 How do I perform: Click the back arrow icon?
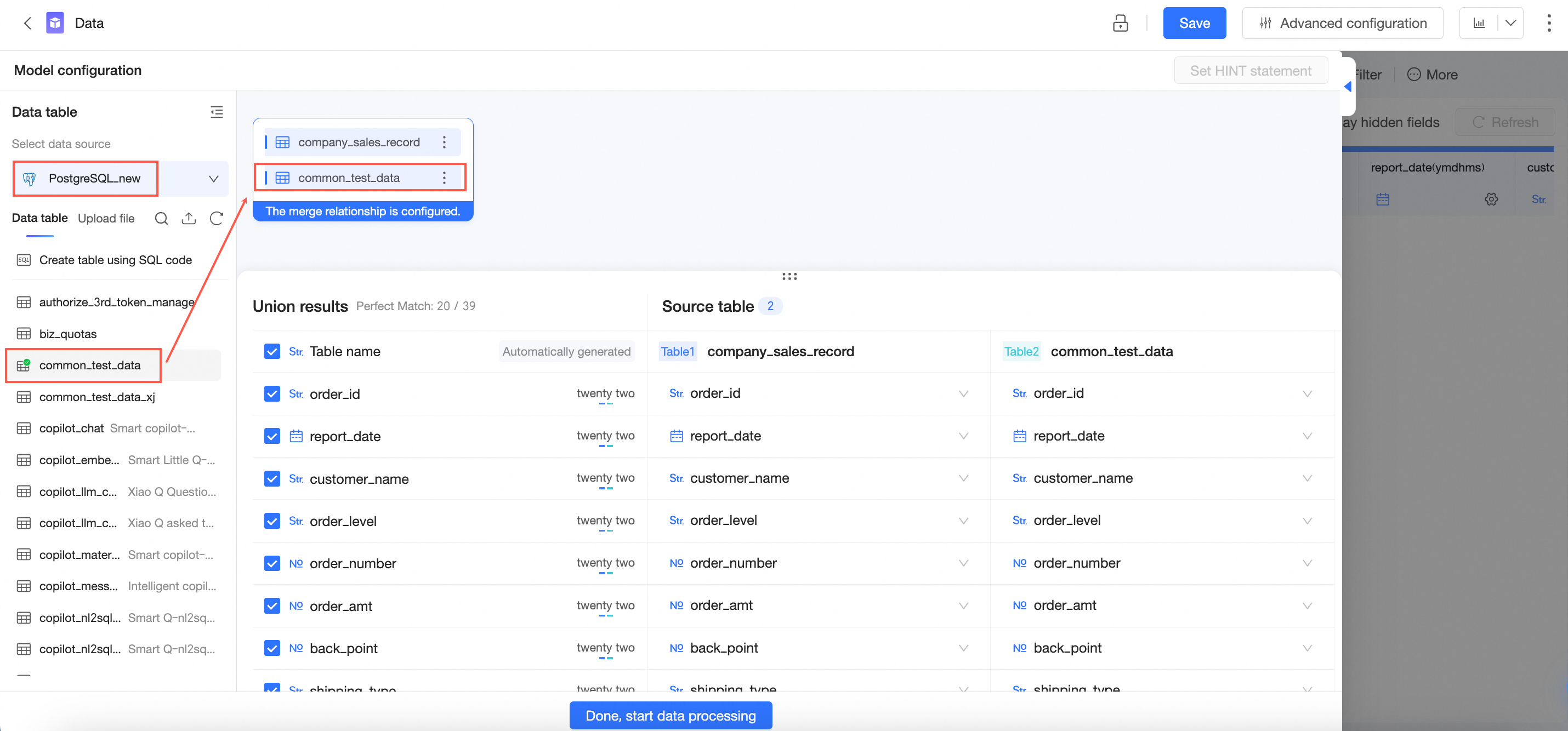[x=27, y=23]
